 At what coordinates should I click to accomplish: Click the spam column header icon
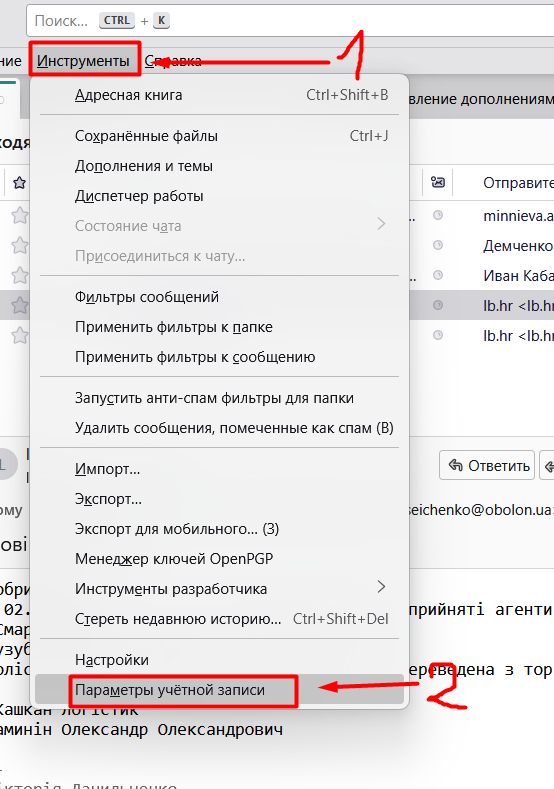click(x=438, y=182)
